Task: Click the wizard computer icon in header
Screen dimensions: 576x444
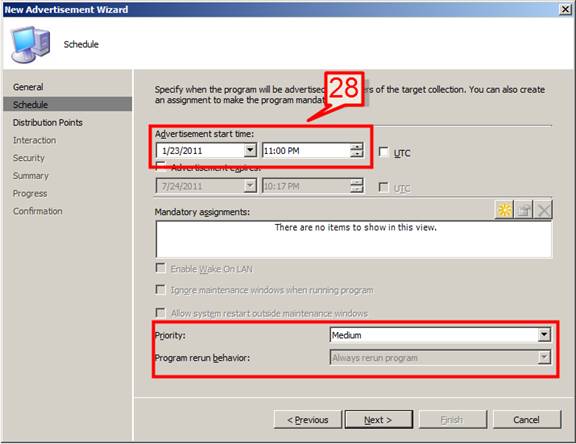Action: coord(30,45)
